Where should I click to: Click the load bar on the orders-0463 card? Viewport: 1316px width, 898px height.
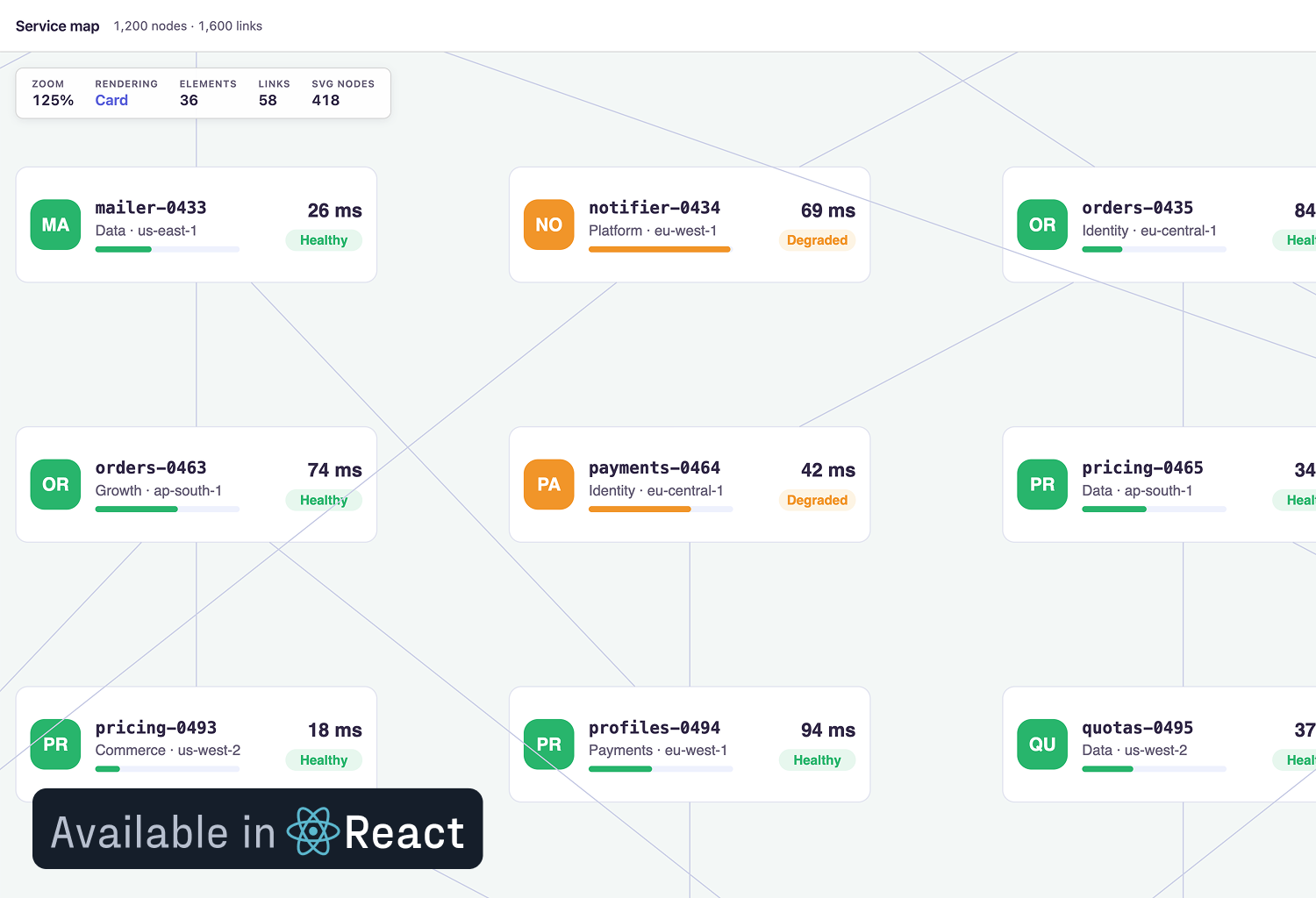pyautogui.click(x=168, y=509)
